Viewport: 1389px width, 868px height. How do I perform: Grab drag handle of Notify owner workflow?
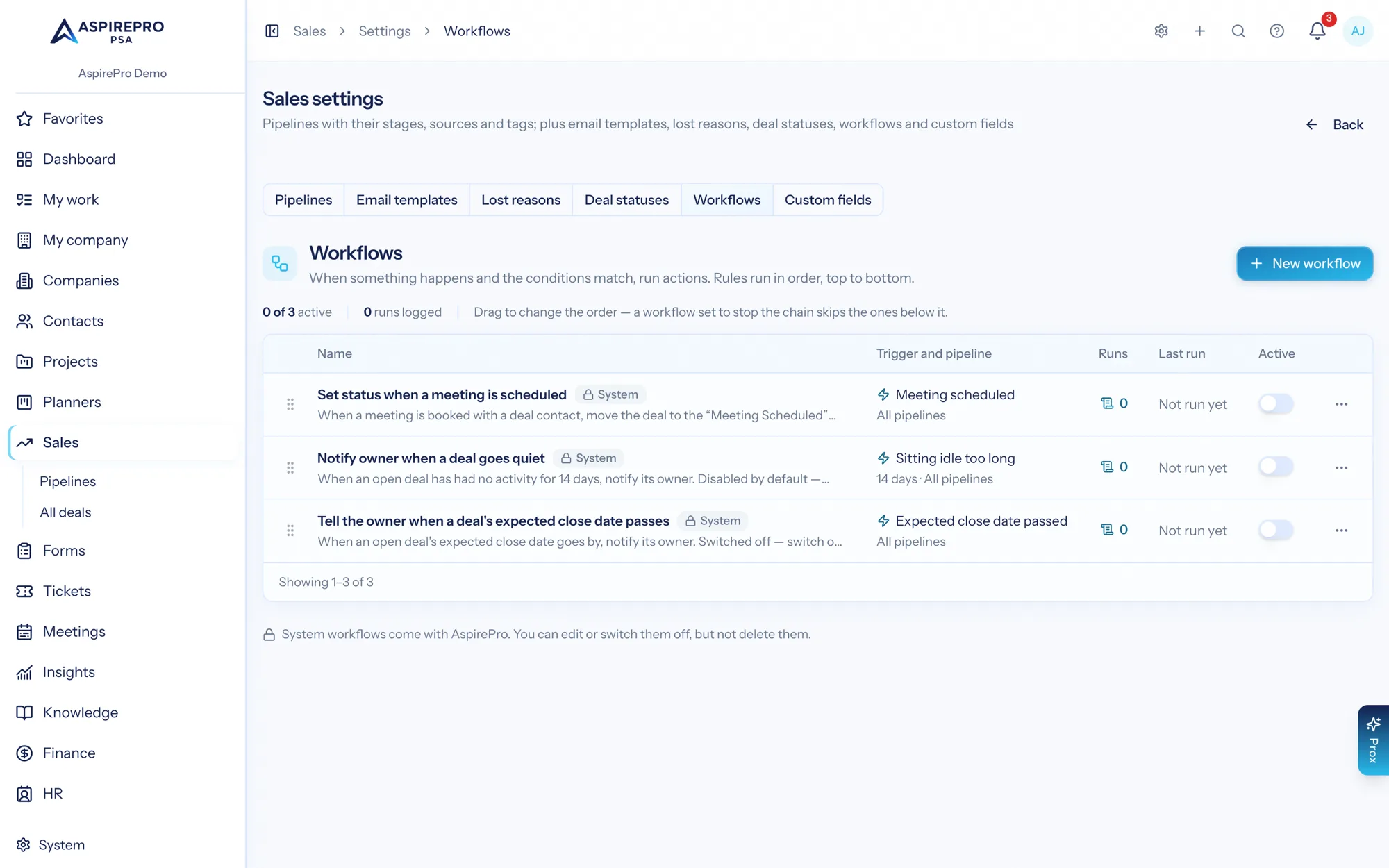[x=290, y=467]
